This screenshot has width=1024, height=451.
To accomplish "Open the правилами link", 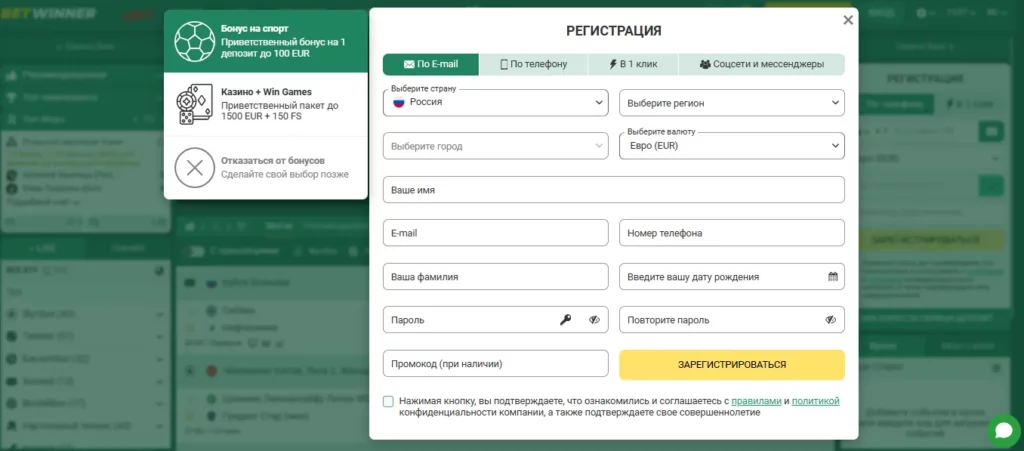I will tap(755, 401).
